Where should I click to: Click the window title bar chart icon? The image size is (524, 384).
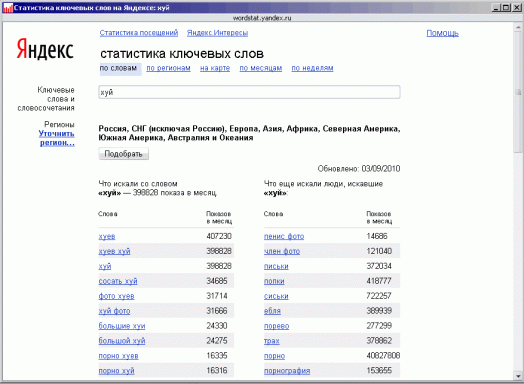(7, 7)
